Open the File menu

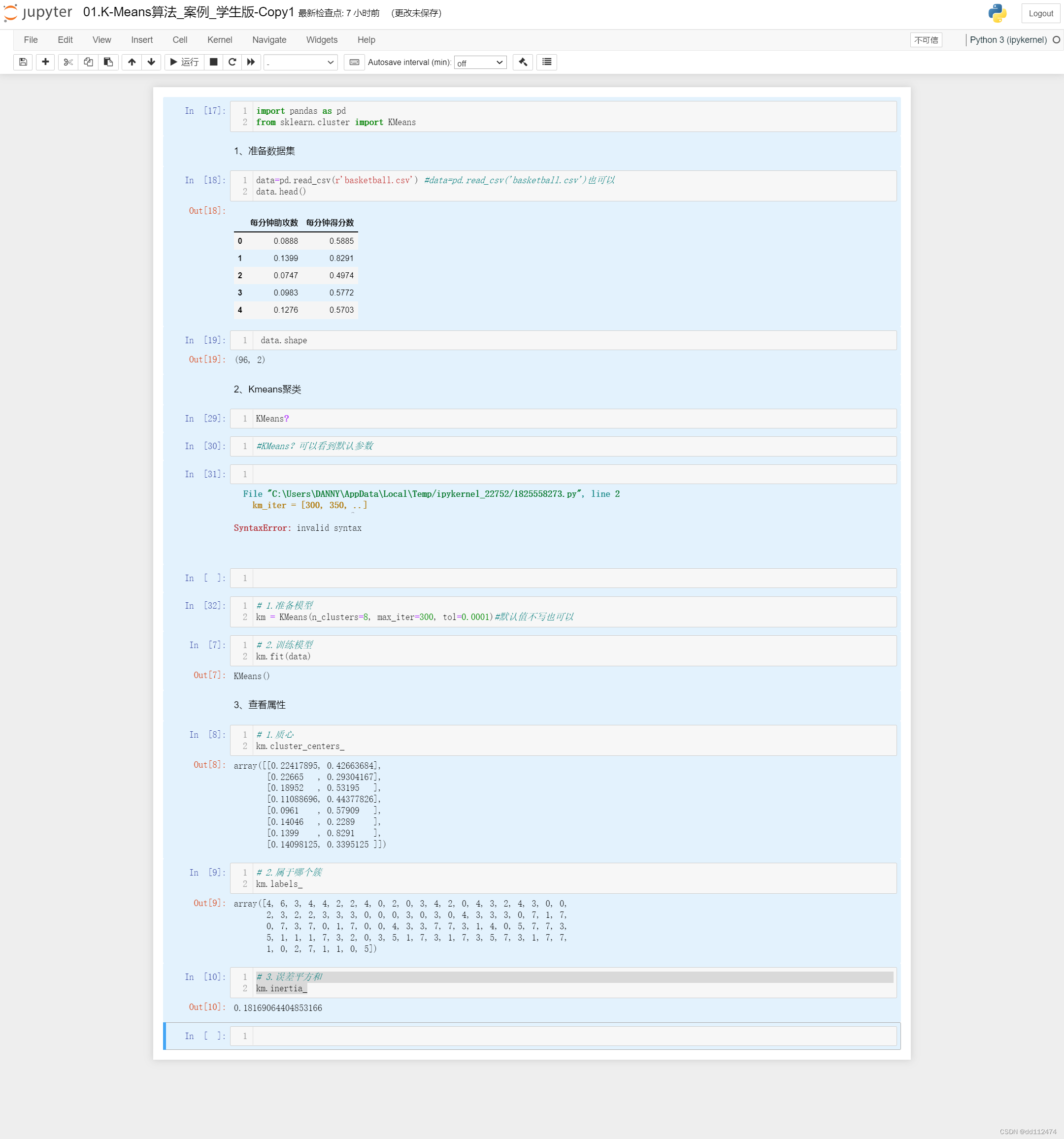31,39
